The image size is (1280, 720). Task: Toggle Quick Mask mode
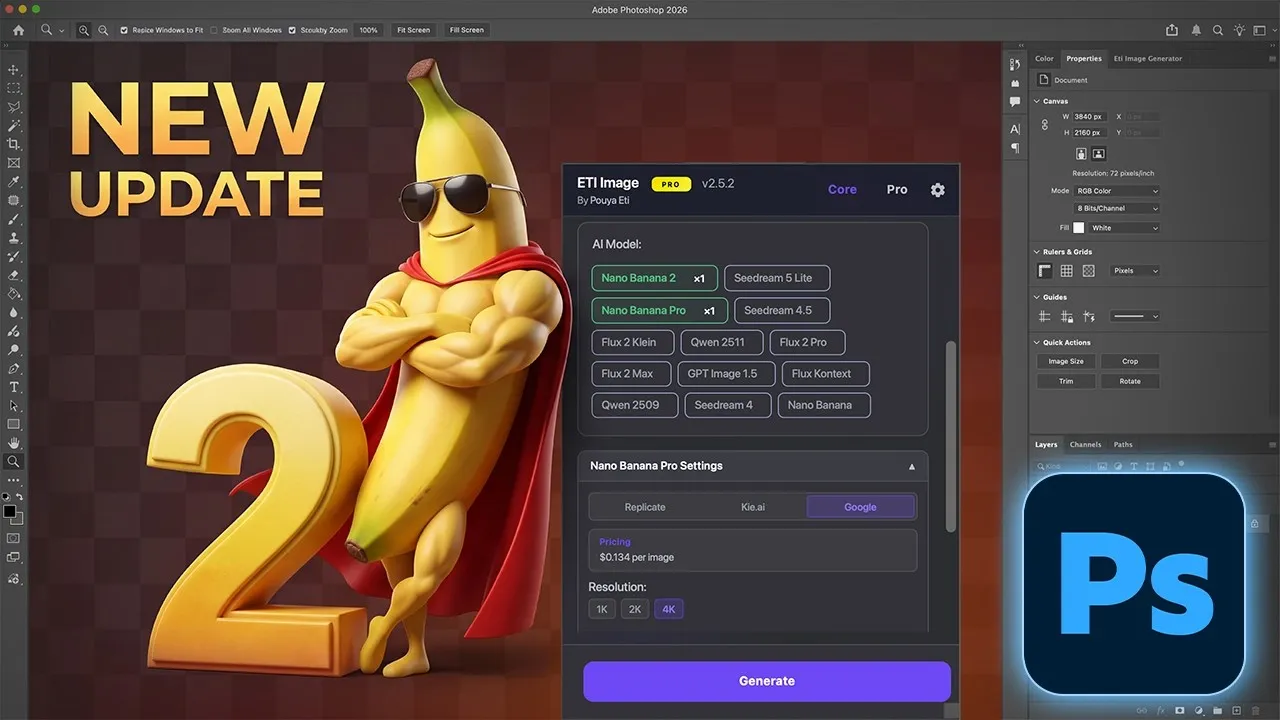point(14,538)
